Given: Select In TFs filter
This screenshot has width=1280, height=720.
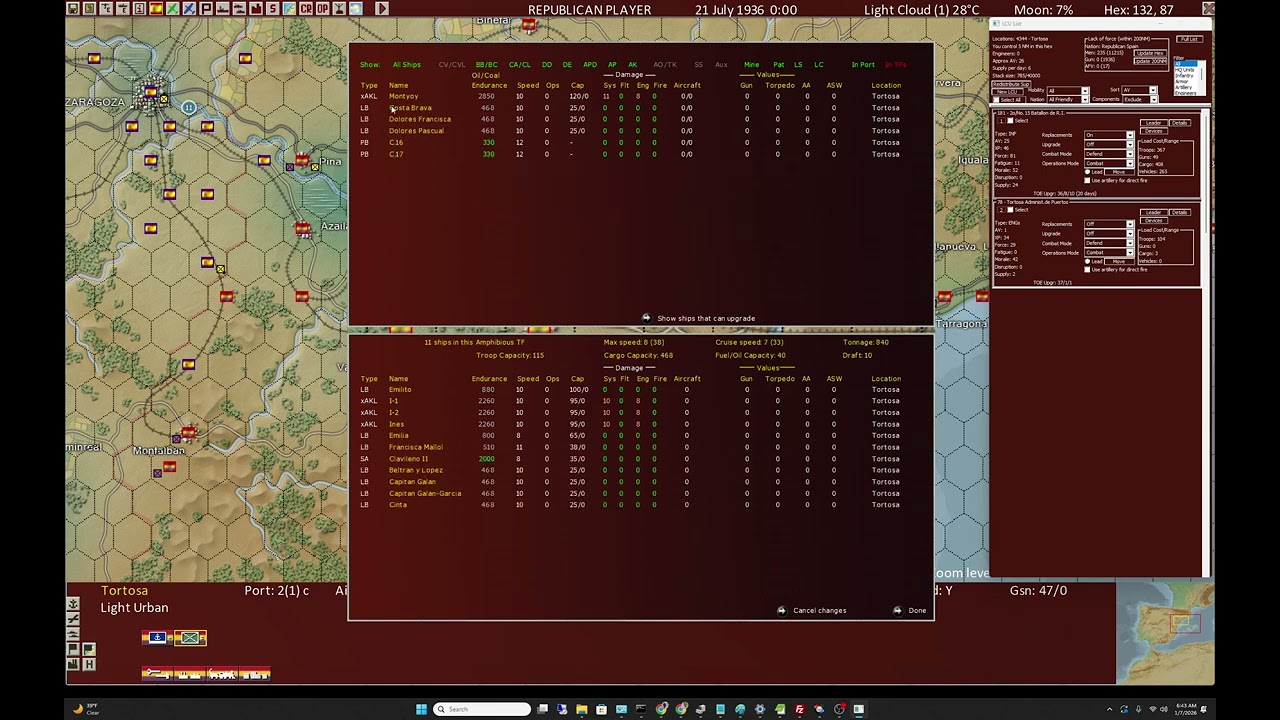Looking at the screenshot, I should (895, 65).
